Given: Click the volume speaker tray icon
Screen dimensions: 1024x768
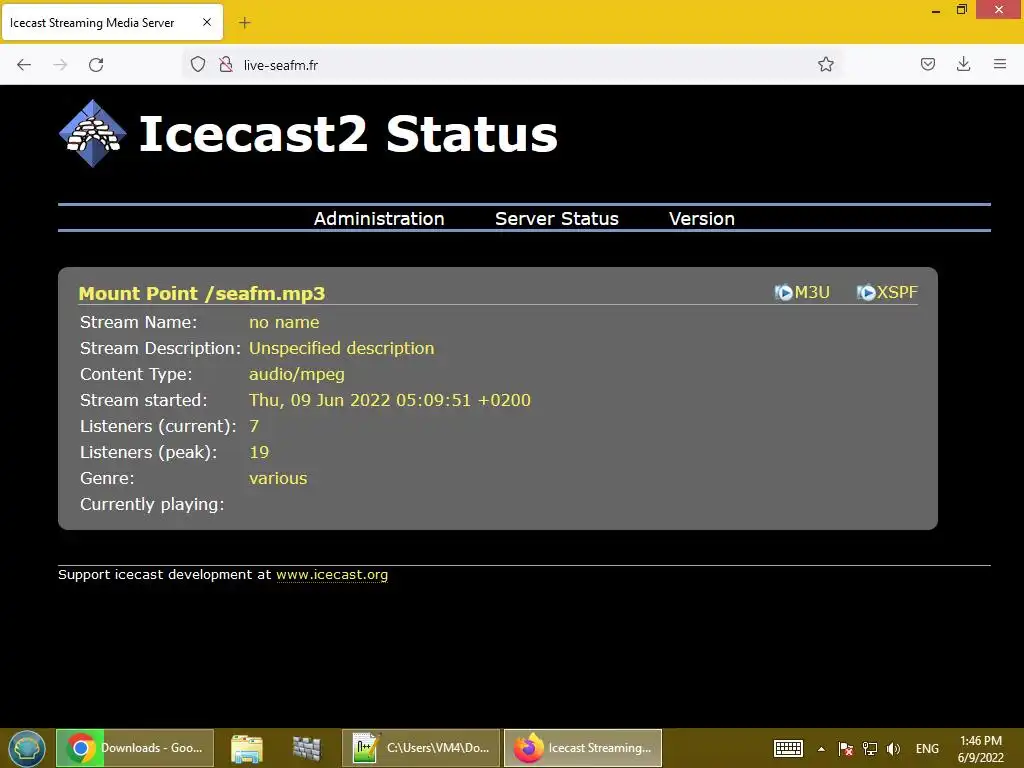Looking at the screenshot, I should point(893,749).
